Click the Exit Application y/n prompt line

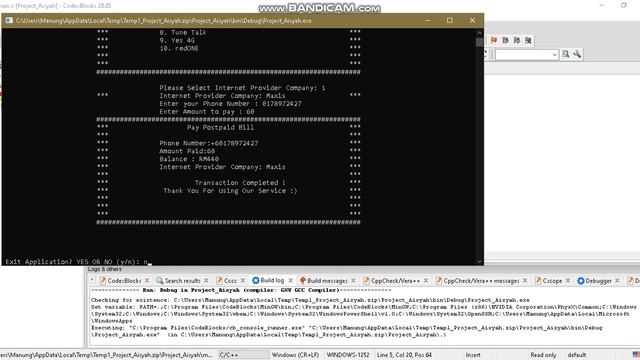(78, 262)
